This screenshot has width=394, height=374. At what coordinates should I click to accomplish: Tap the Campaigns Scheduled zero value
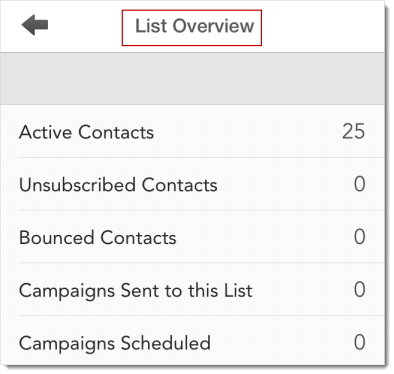coord(360,342)
